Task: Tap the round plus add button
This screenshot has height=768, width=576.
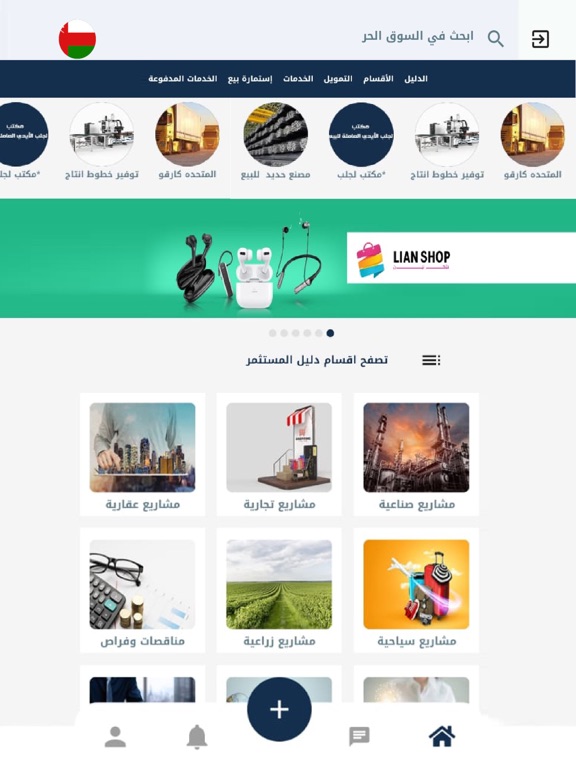Action: pos(279,709)
